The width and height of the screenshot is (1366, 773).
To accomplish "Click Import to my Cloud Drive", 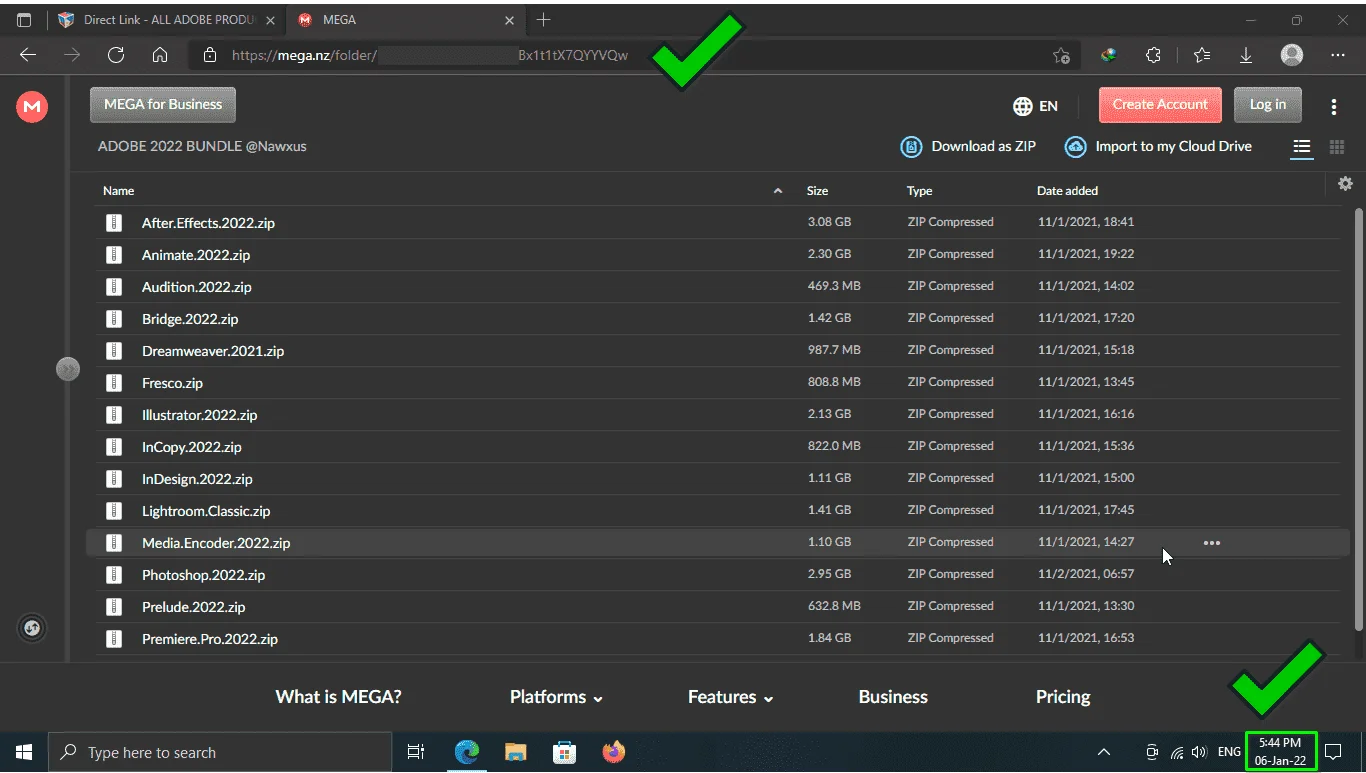I will 1158,147.
